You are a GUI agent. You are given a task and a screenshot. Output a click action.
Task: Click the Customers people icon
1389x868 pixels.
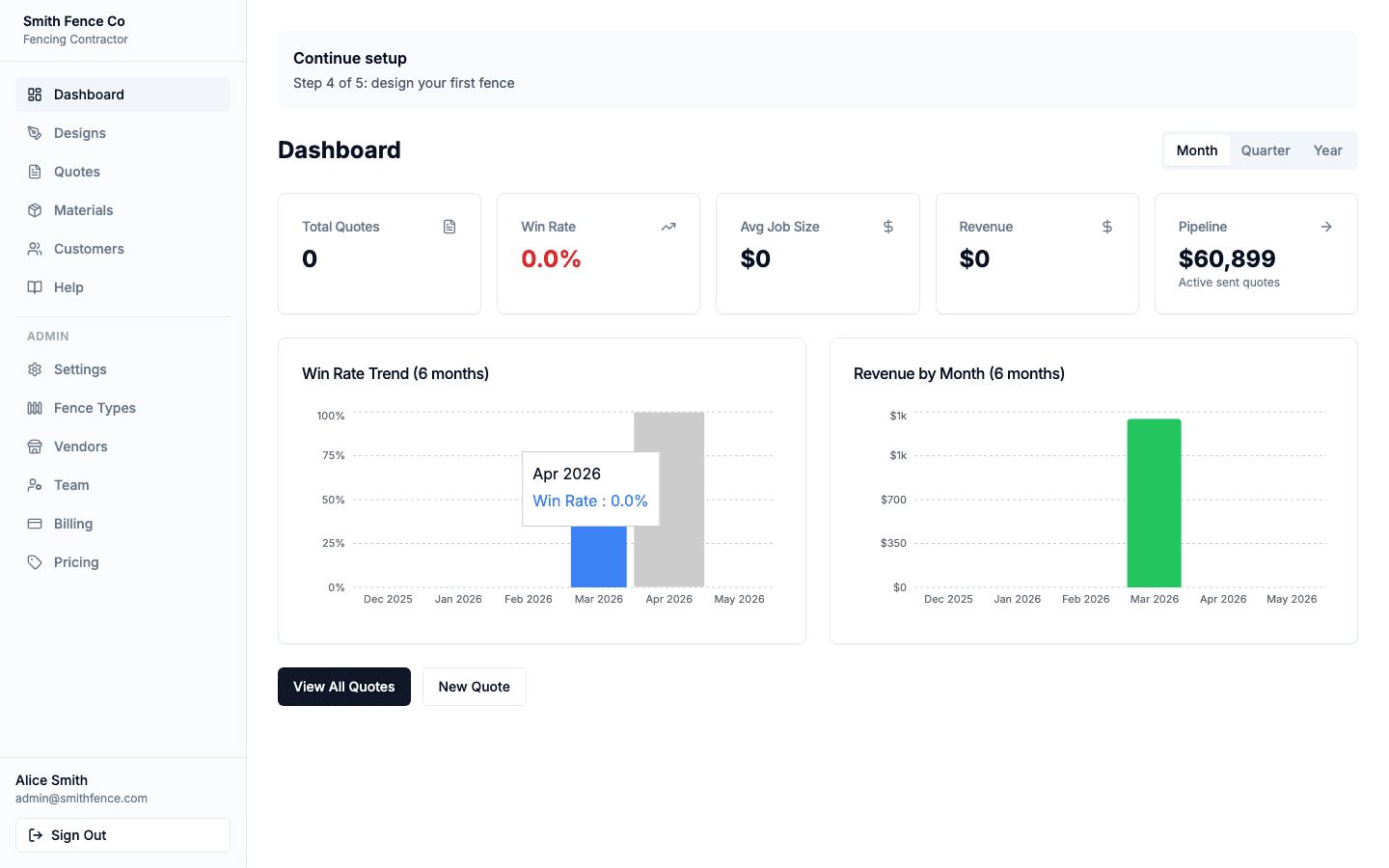35,249
